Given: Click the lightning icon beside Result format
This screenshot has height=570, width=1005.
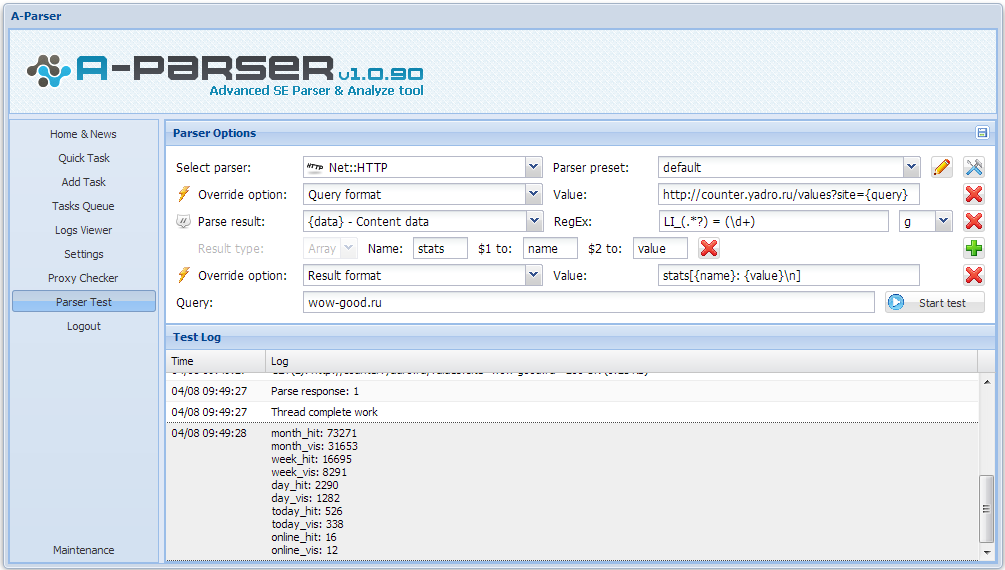Looking at the screenshot, I should 184,274.
